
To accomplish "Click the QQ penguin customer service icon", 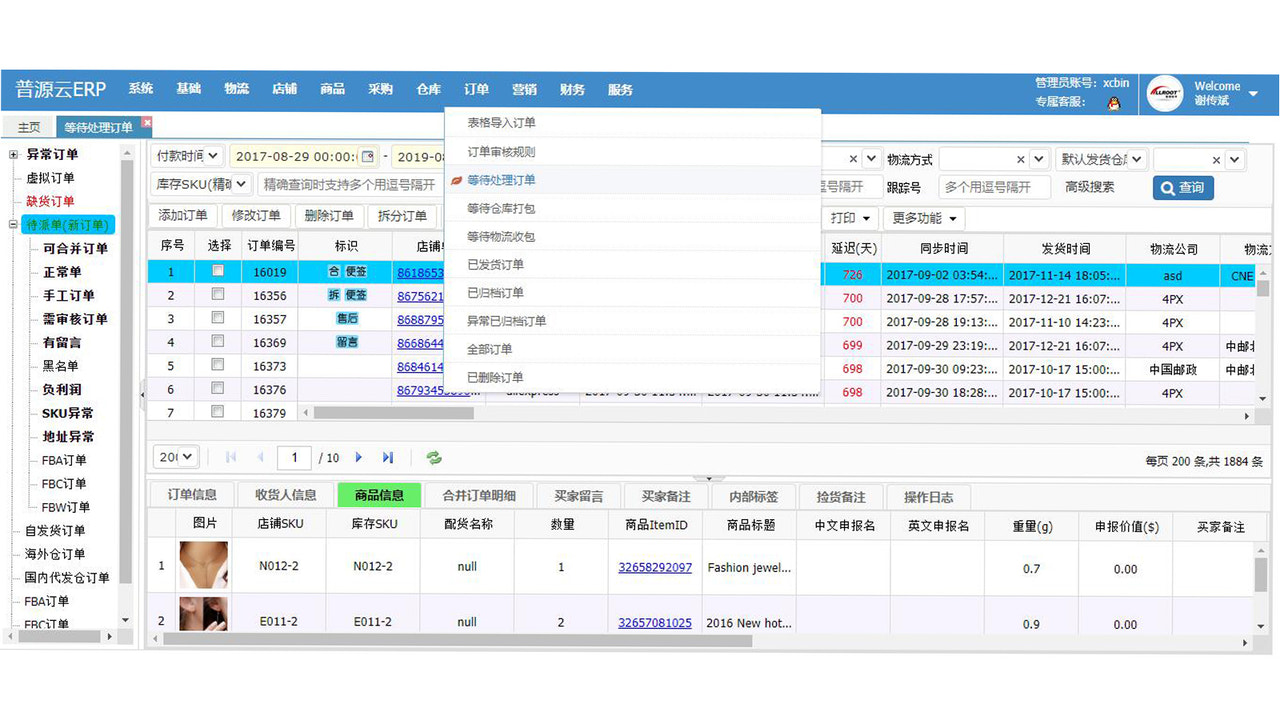I will 1113,102.
